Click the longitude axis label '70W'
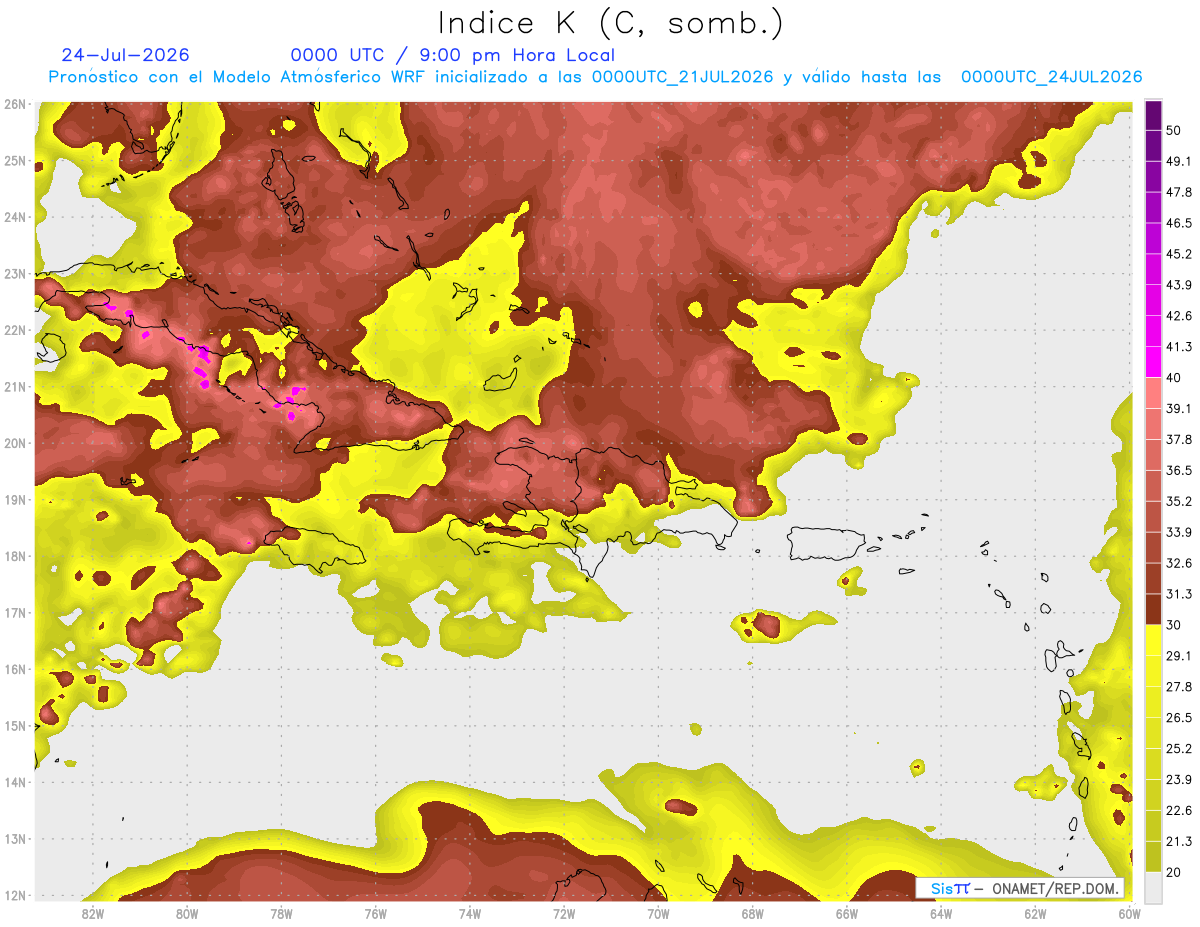Screen dimensions: 1200x927 pyautogui.click(x=658, y=913)
